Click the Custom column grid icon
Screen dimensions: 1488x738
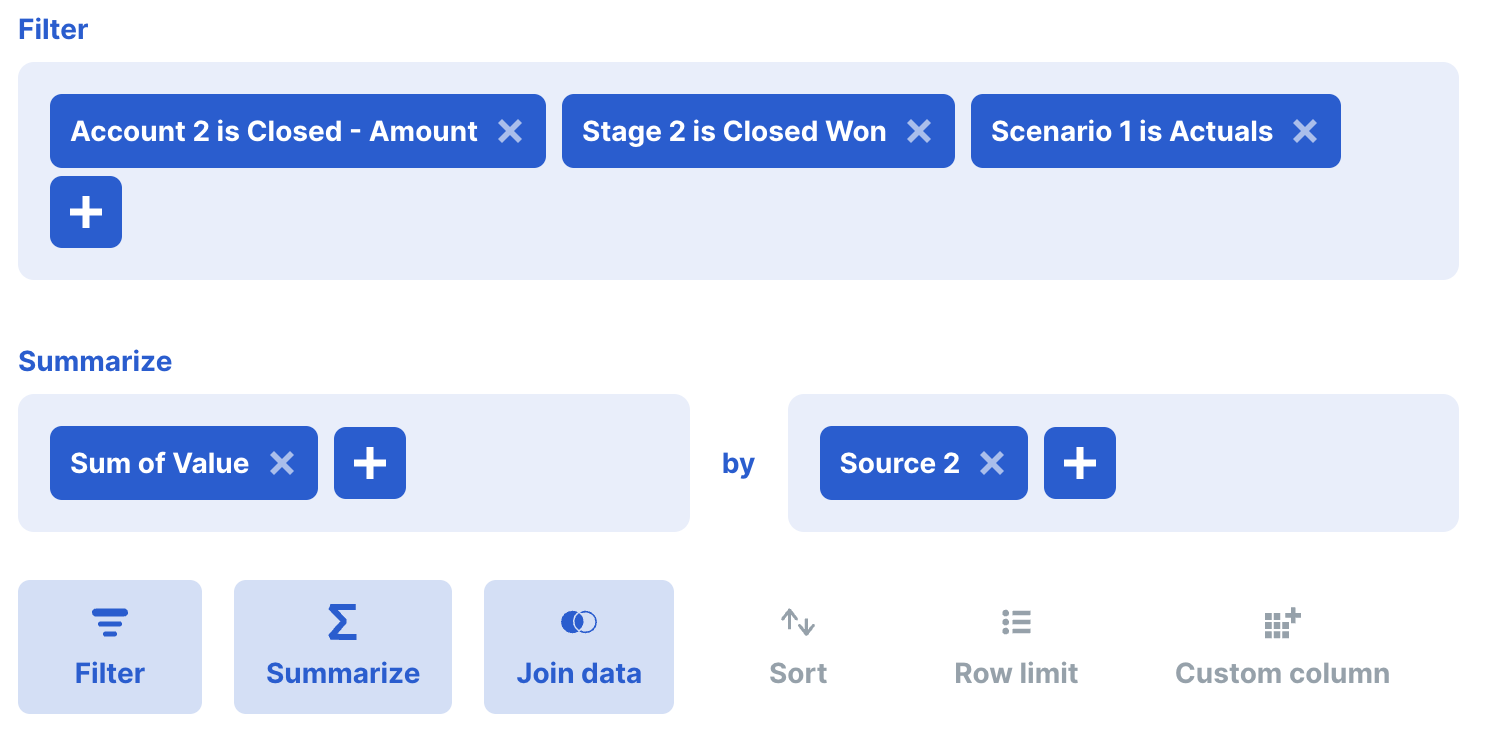[x=1281, y=620]
